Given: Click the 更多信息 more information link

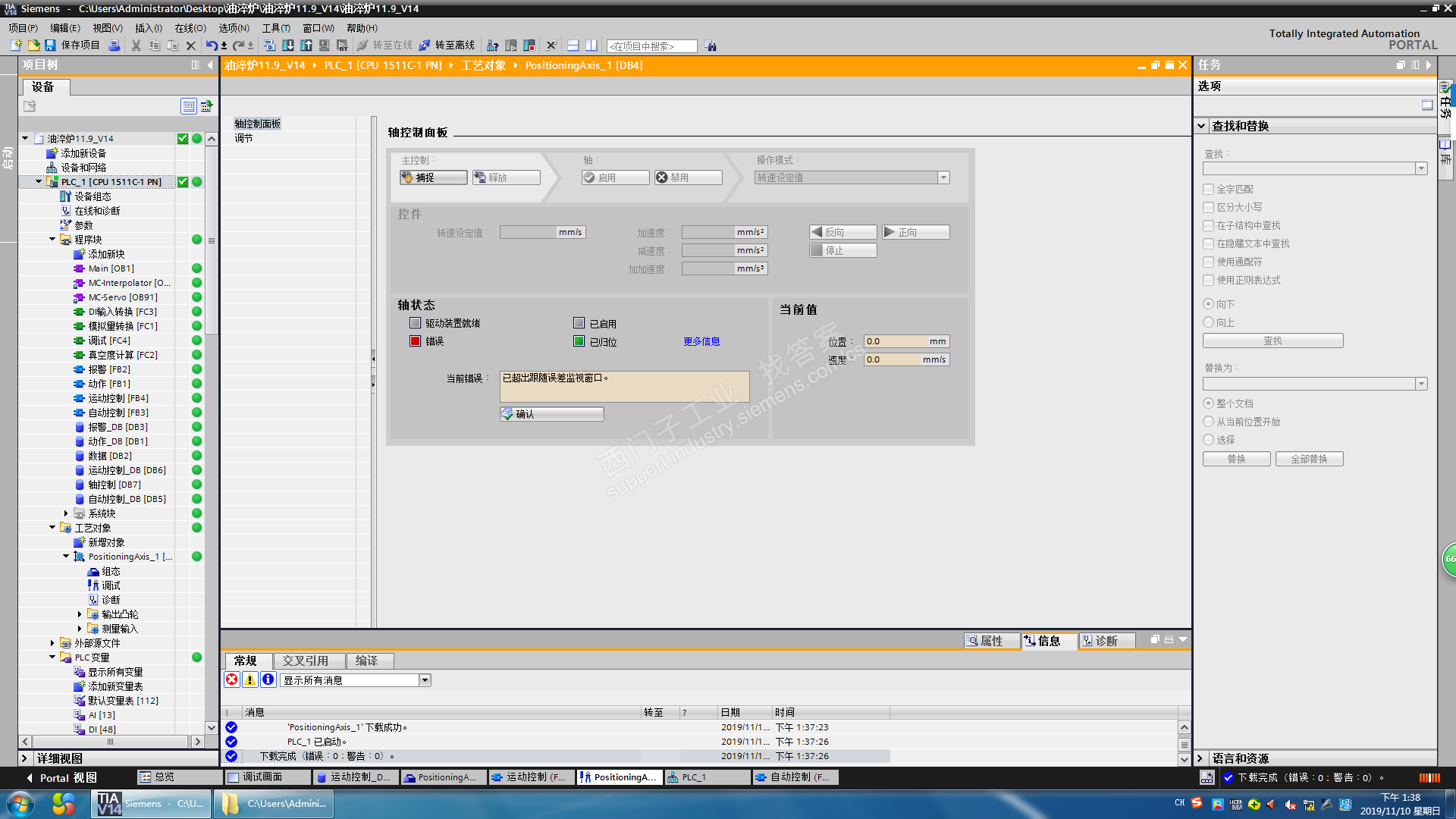Looking at the screenshot, I should 701,341.
